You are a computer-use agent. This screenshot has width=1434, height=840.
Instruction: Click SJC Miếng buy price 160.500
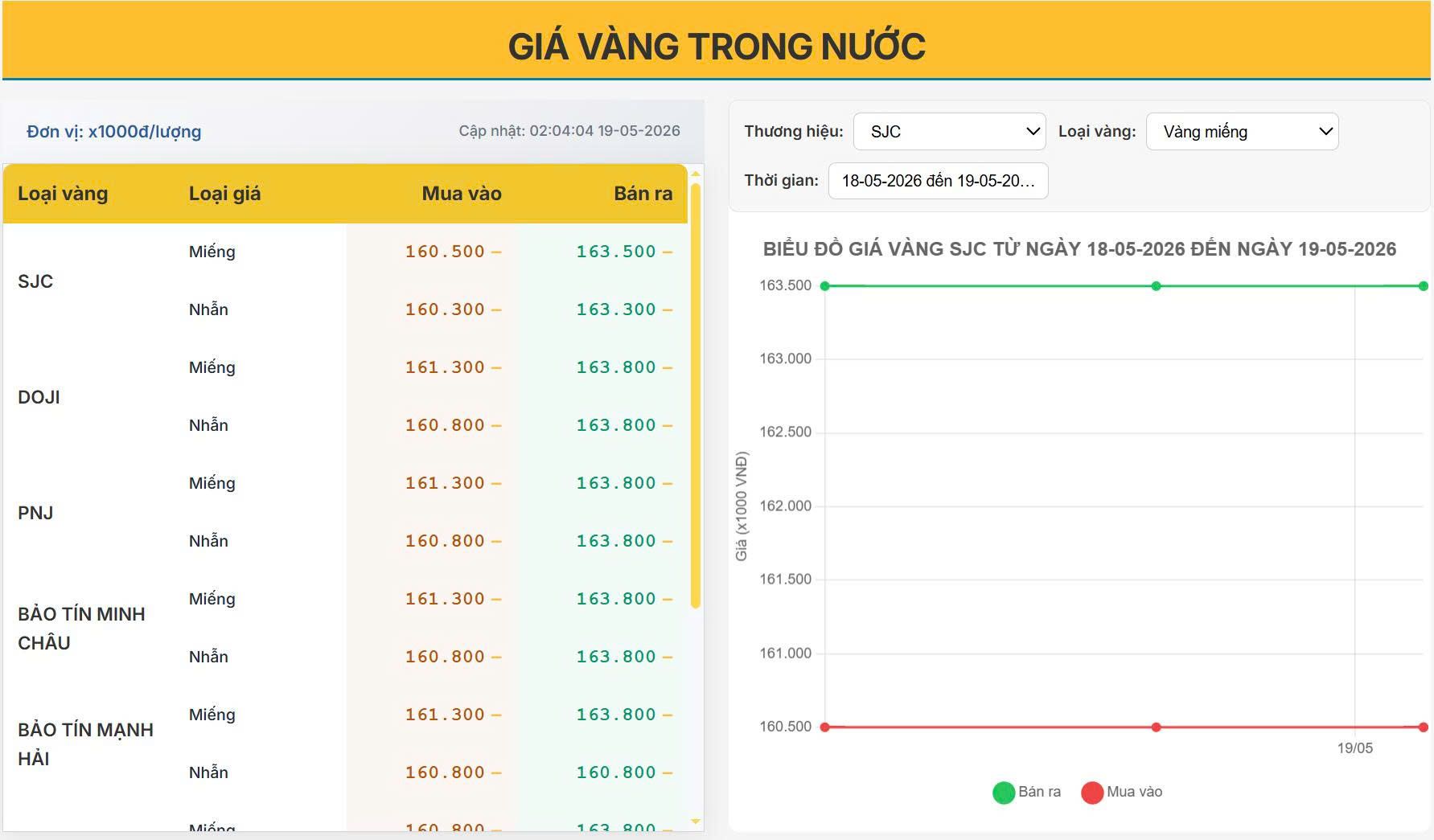[445, 252]
